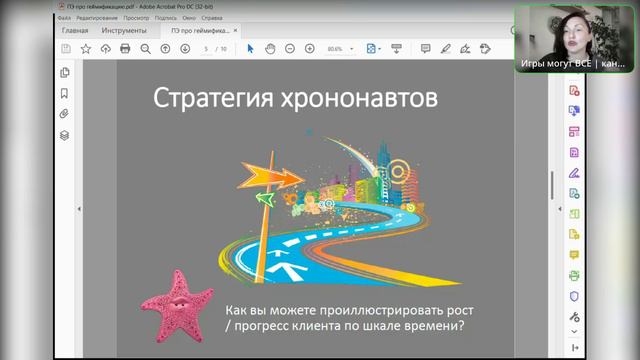
Task: Select the highlighter pen tool
Action: (x=445, y=49)
